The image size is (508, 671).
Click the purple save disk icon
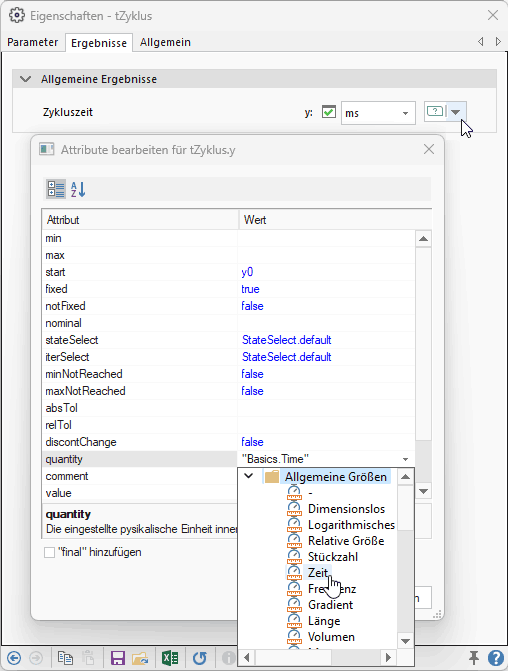(118, 657)
